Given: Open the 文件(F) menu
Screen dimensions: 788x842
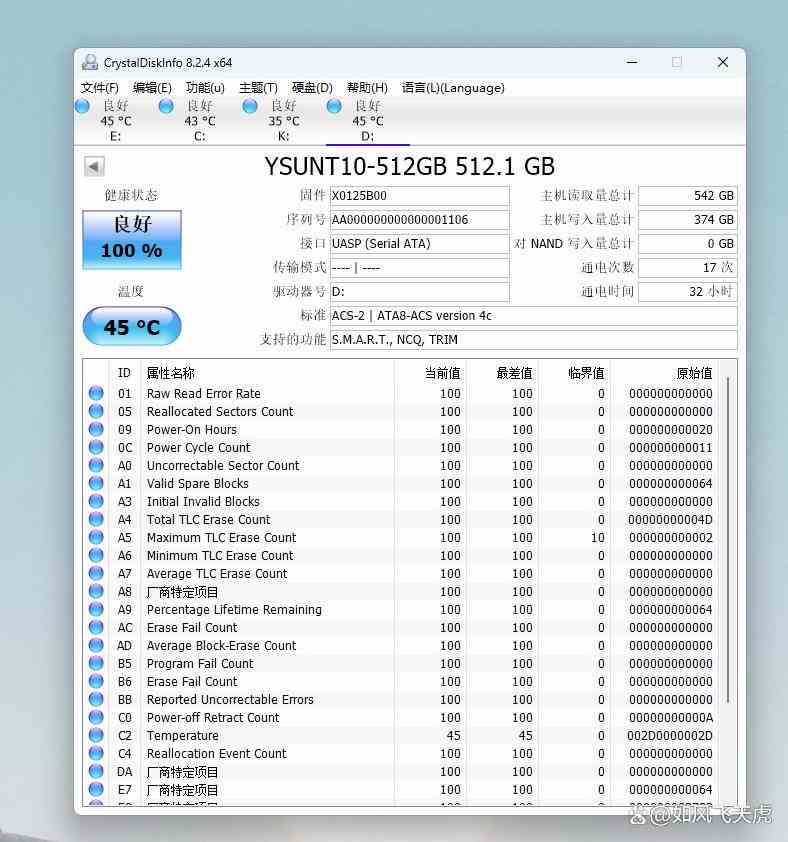Looking at the screenshot, I should pyautogui.click(x=100, y=88).
